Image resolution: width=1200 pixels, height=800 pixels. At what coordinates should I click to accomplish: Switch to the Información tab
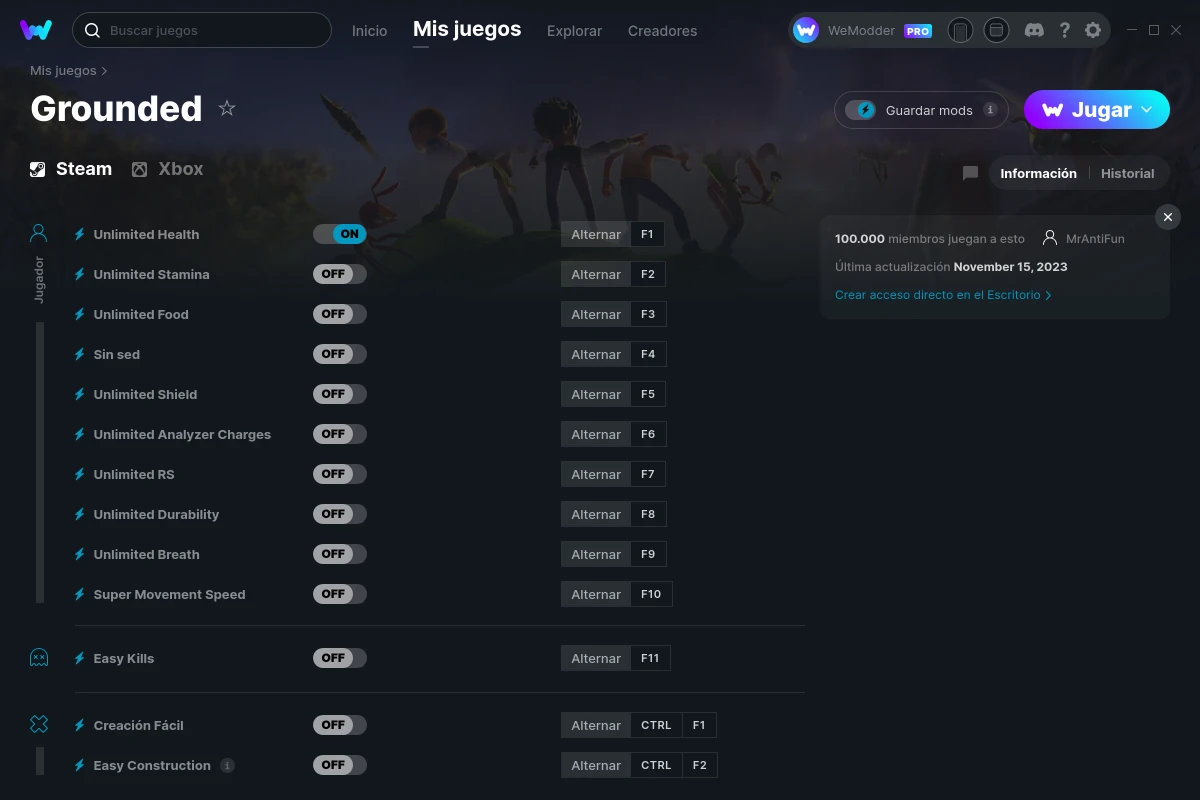coord(1038,173)
